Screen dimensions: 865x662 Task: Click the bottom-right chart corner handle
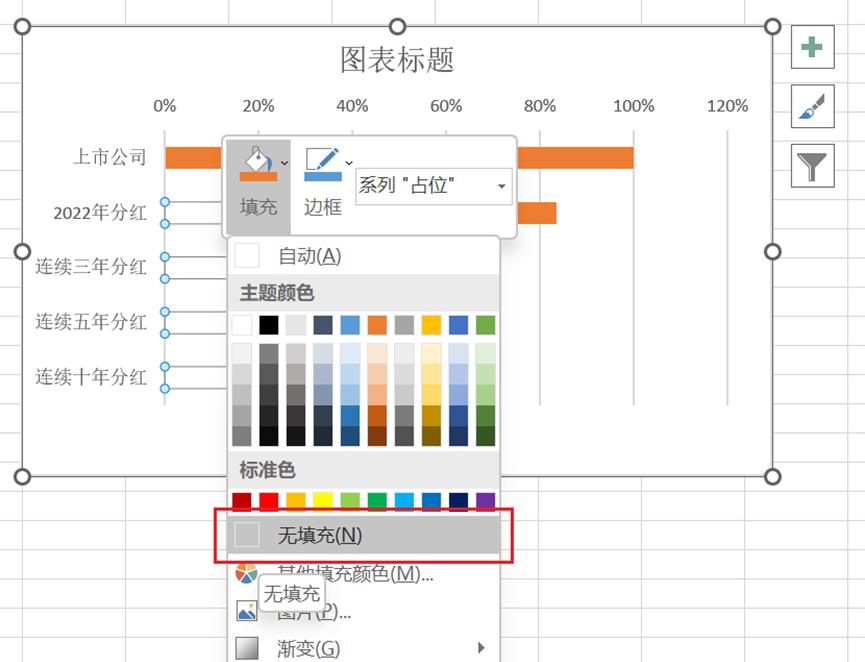click(772, 476)
